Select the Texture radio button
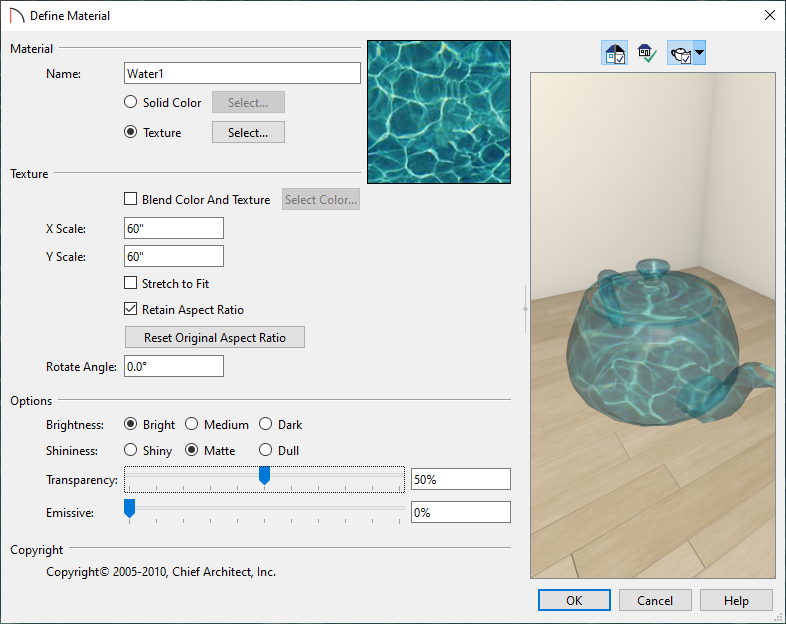 [130, 132]
